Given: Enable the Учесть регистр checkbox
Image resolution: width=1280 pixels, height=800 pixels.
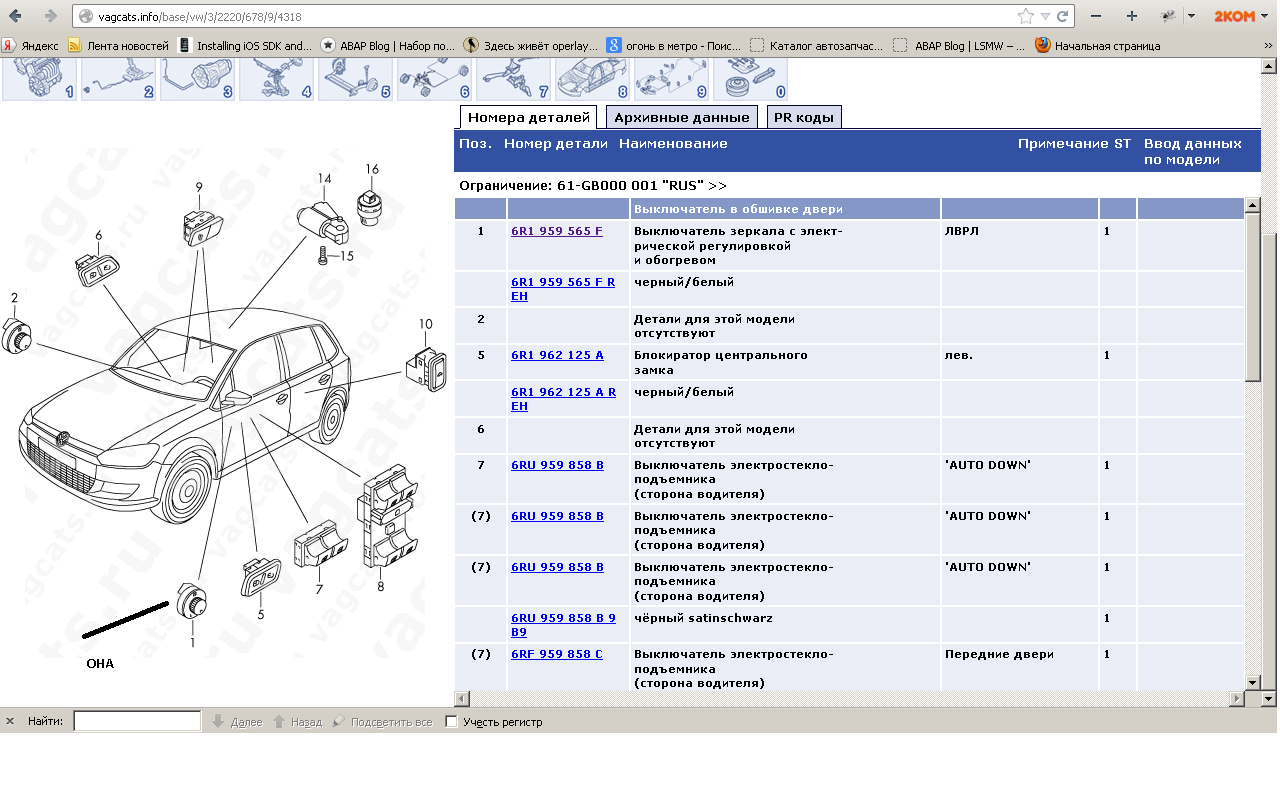Looking at the screenshot, I should [x=451, y=721].
